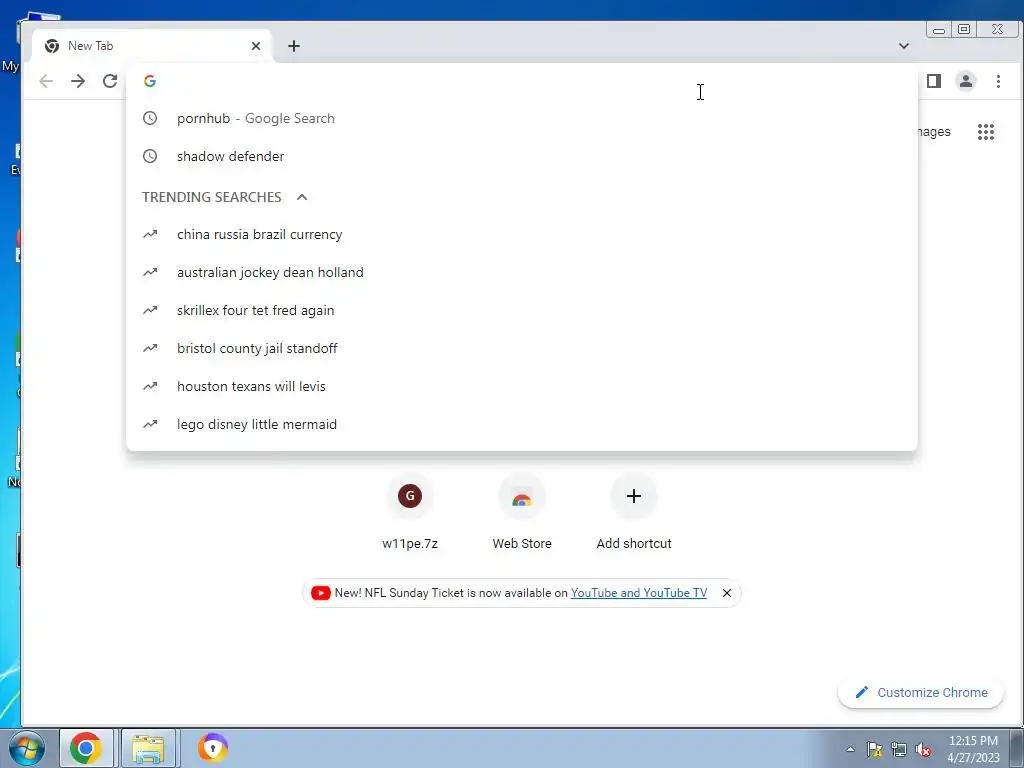Screen dimensions: 1024x768
Task: Go back with the browser back arrow
Action: point(46,81)
